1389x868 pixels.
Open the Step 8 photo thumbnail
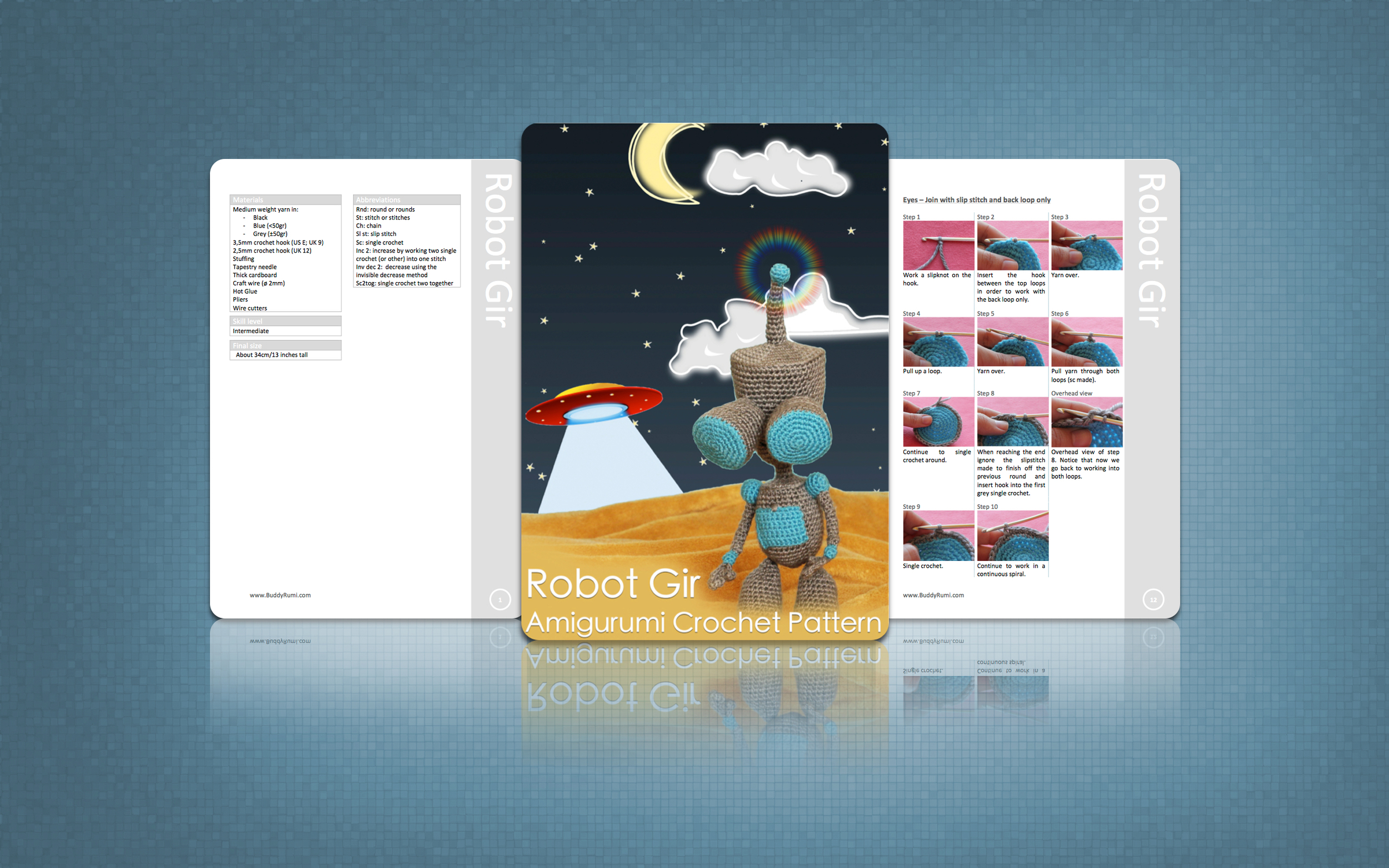pyautogui.click(x=1012, y=422)
